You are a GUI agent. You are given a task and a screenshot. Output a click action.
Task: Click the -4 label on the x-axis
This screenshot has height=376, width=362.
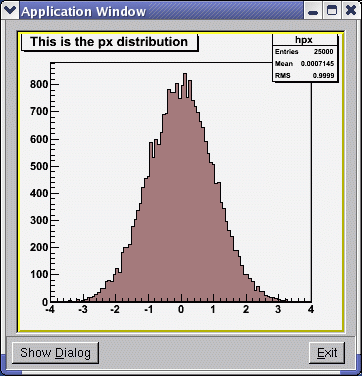50,310
